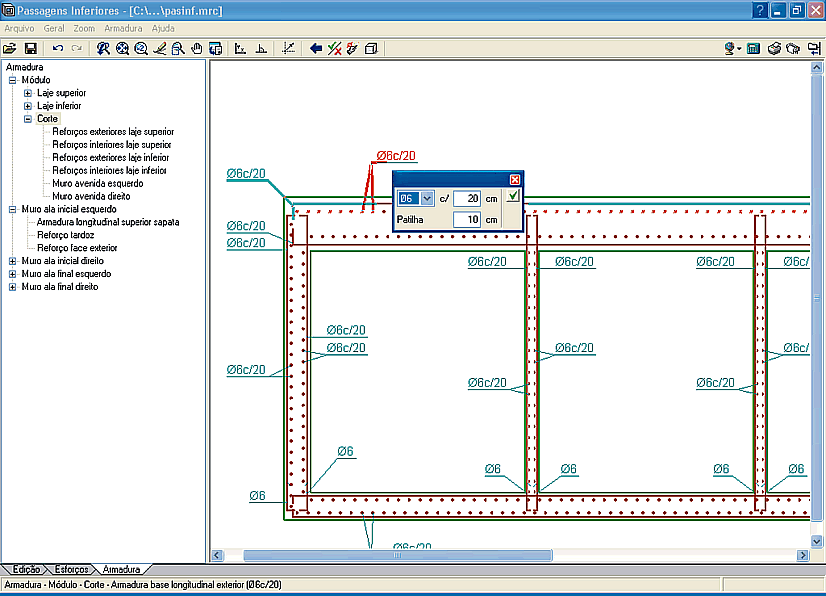Click the Patilha field showing 10

(x=467, y=219)
